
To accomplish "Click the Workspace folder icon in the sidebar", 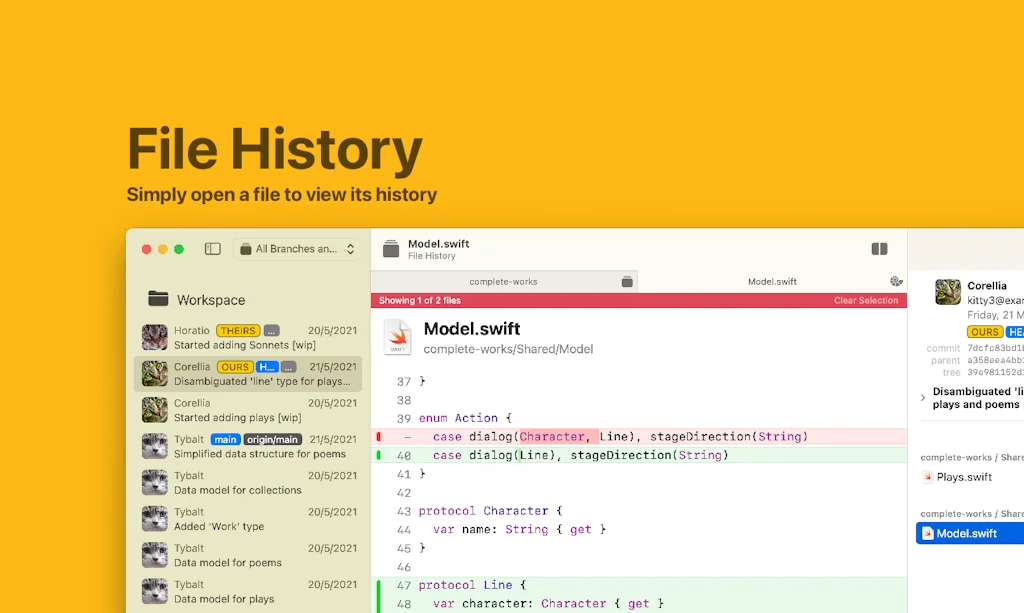I will [x=158, y=299].
